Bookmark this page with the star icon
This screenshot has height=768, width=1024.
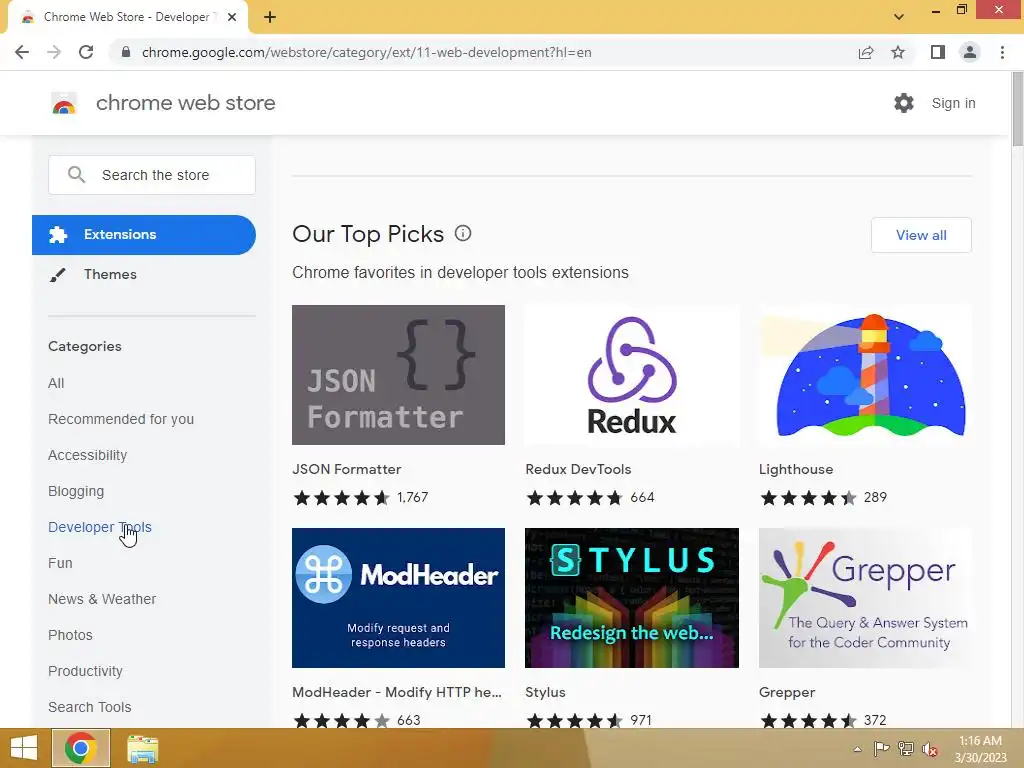click(x=898, y=52)
